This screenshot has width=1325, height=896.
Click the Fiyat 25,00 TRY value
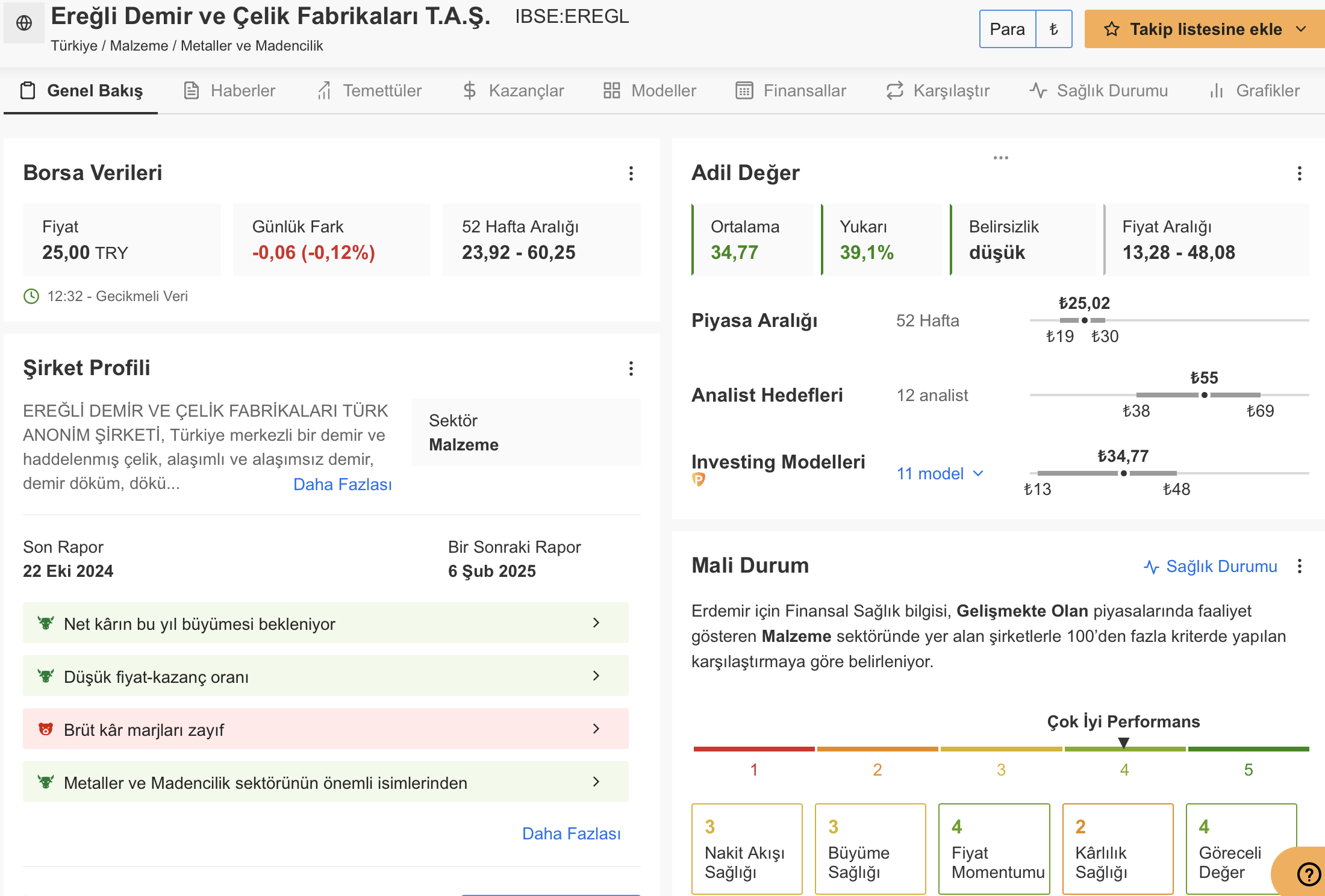click(x=85, y=252)
